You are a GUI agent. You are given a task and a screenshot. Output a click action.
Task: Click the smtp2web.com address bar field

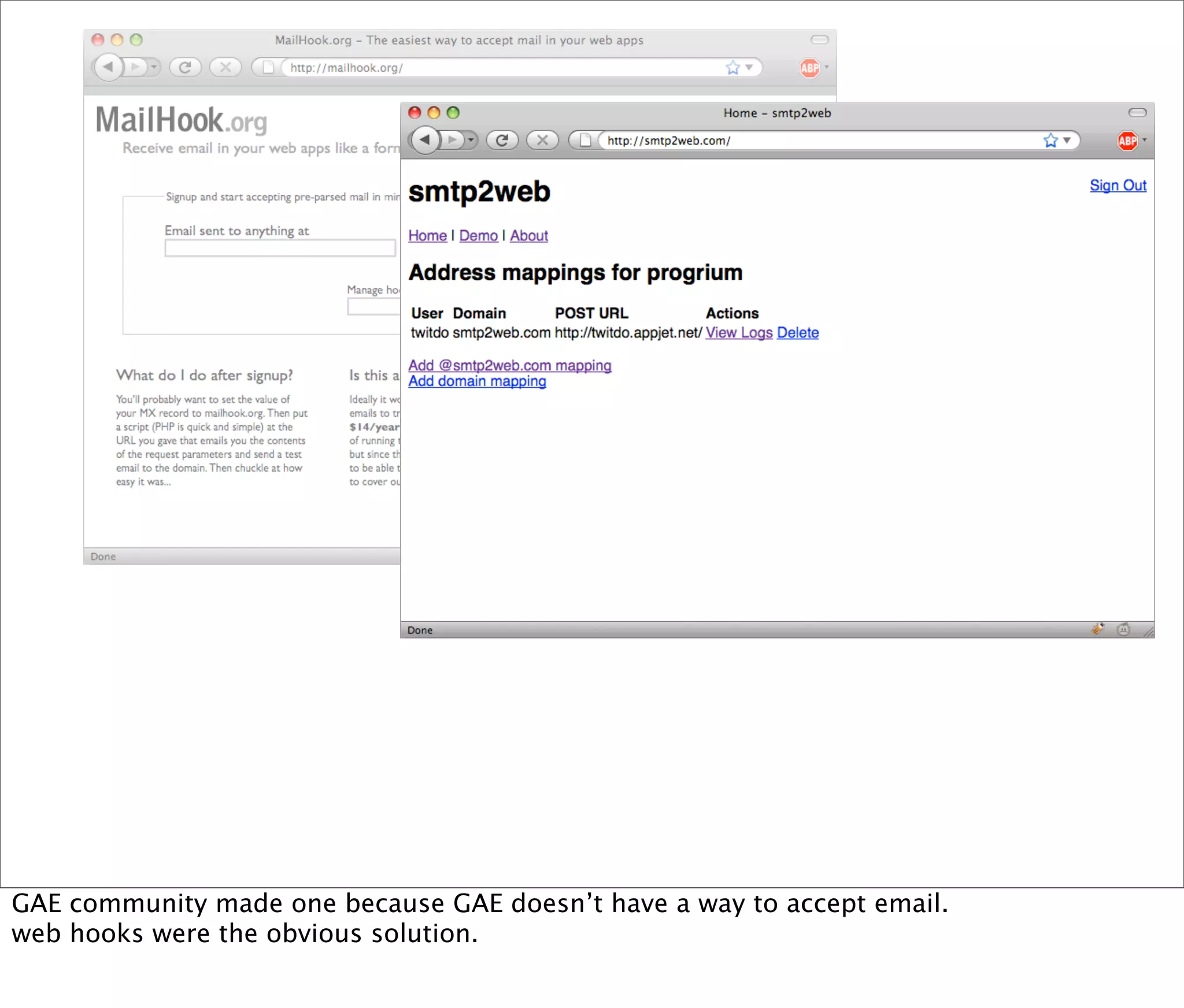tap(809, 140)
